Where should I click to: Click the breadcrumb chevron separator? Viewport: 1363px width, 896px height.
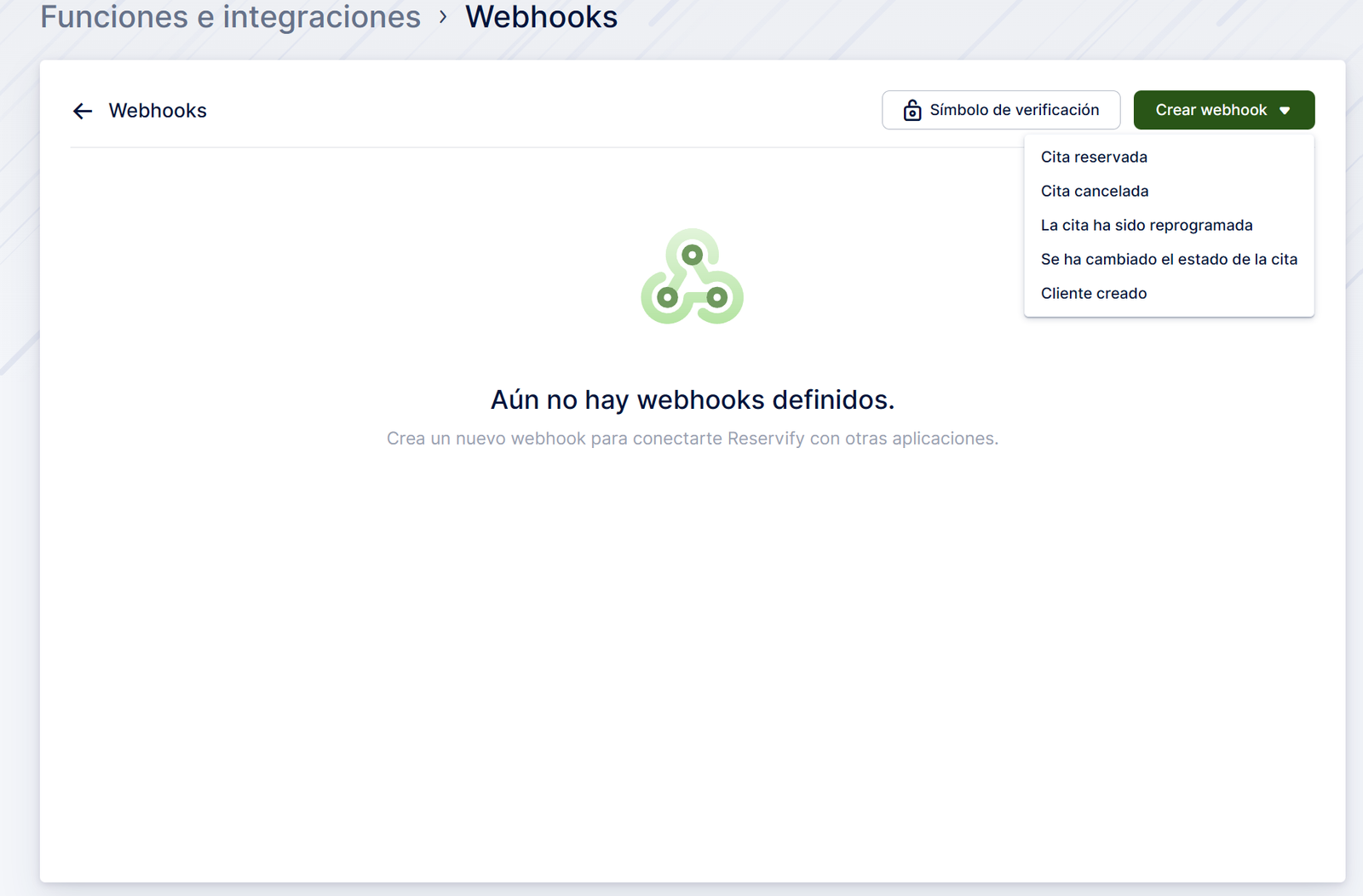443,17
